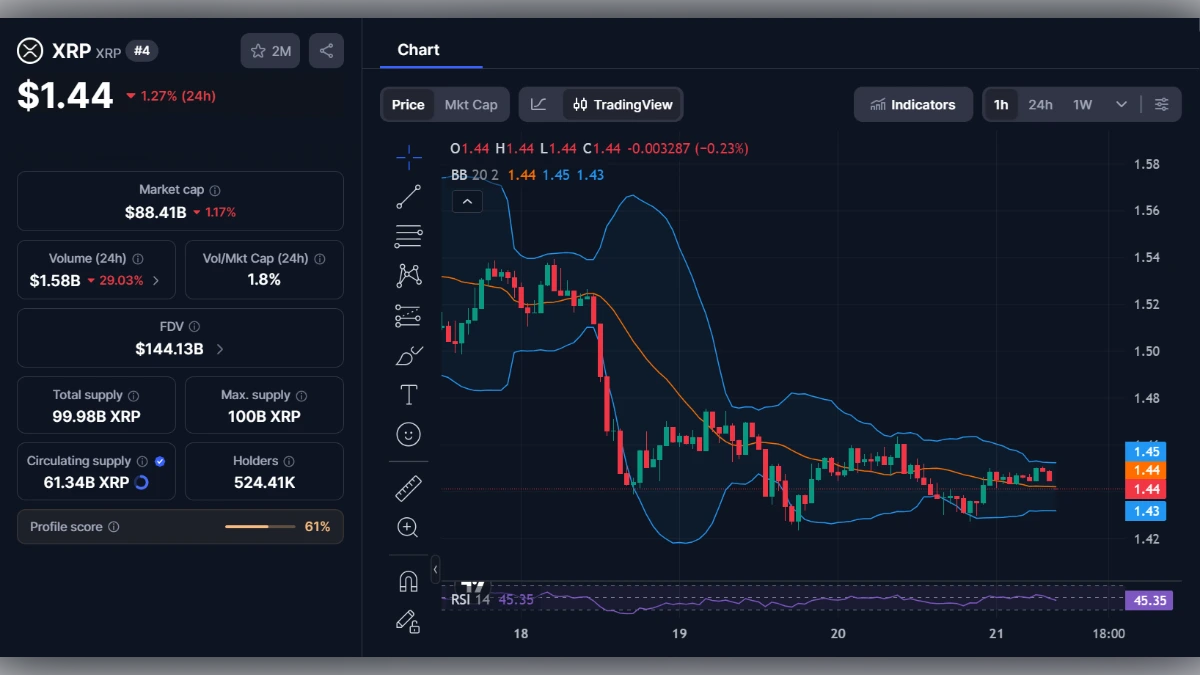
Task: Open the emoji sticker tool
Action: [x=408, y=433]
